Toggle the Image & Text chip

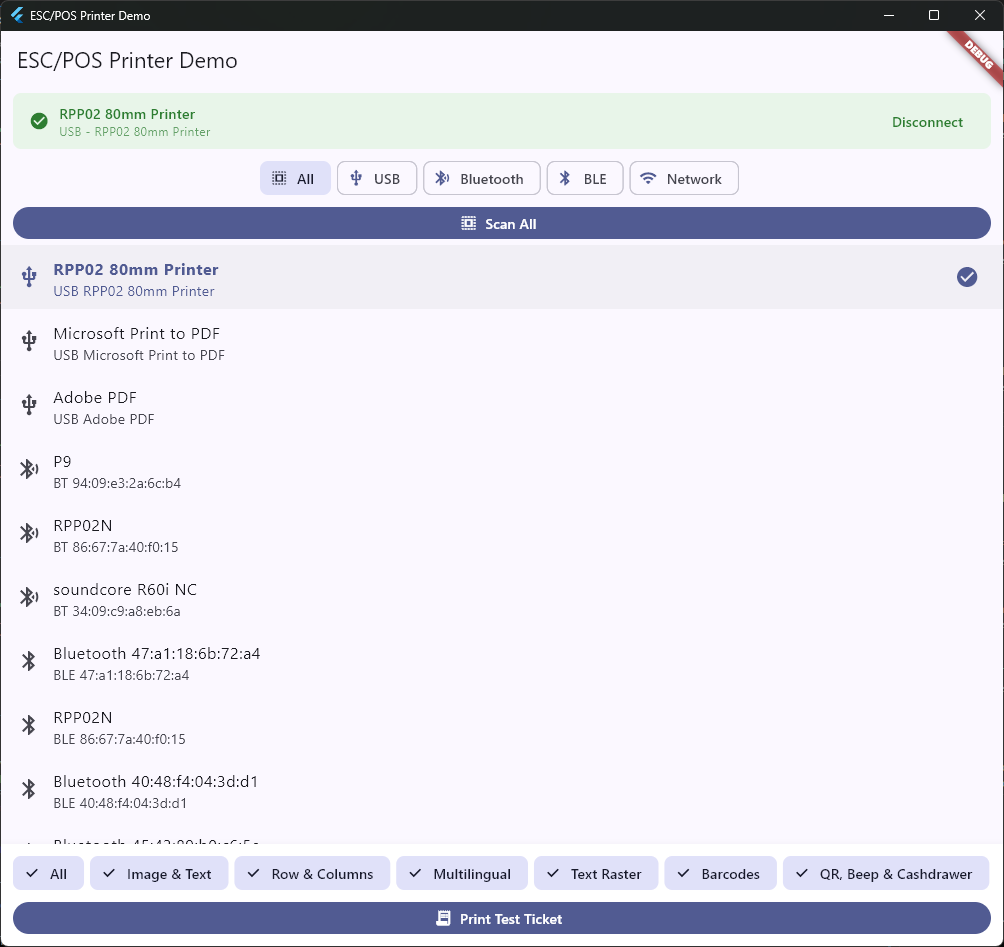(159, 873)
